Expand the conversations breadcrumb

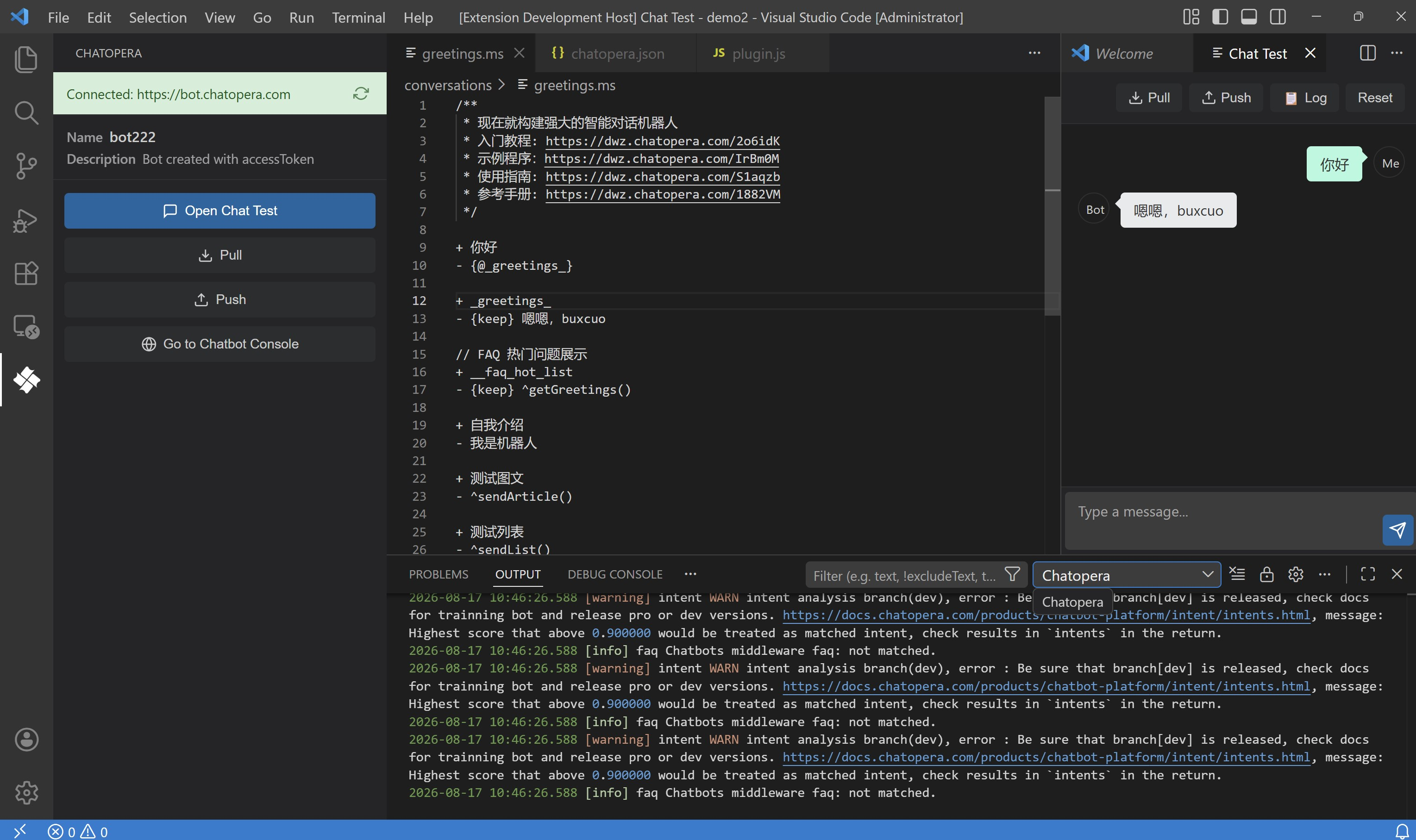pos(448,86)
